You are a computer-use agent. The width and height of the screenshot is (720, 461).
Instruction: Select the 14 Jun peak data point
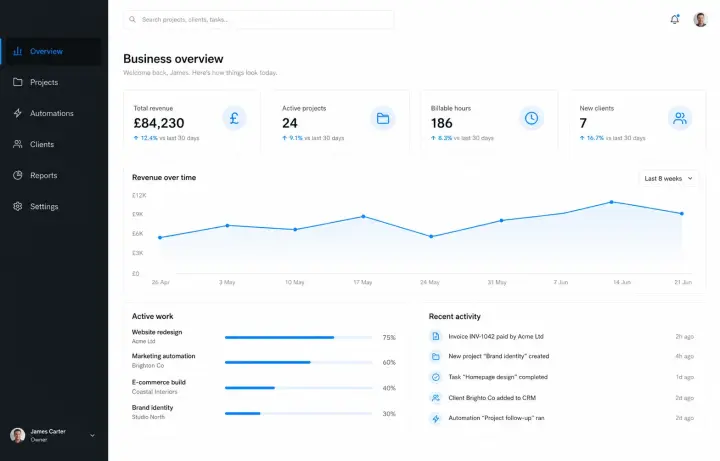point(612,202)
